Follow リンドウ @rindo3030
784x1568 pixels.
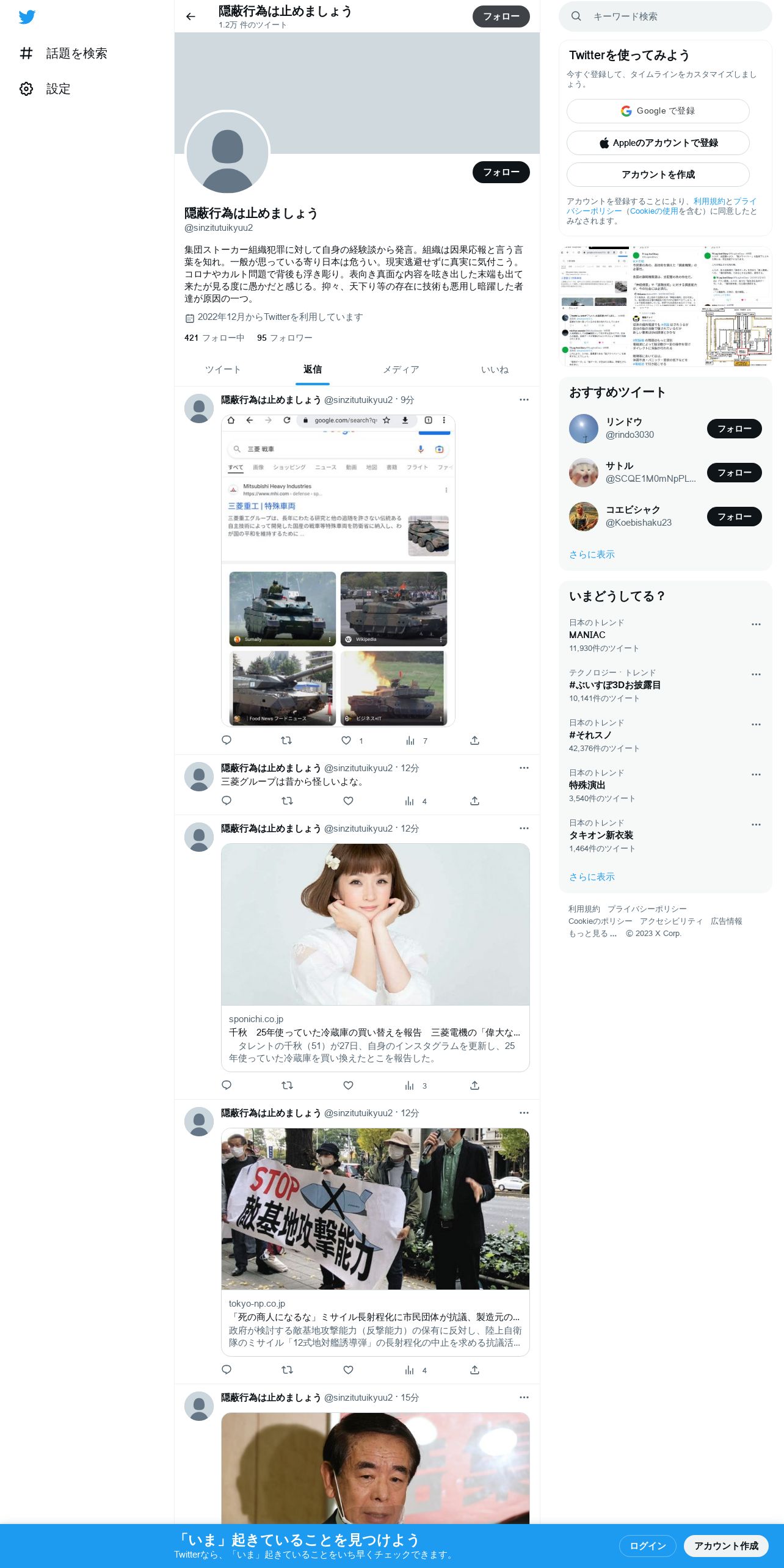coord(734,429)
